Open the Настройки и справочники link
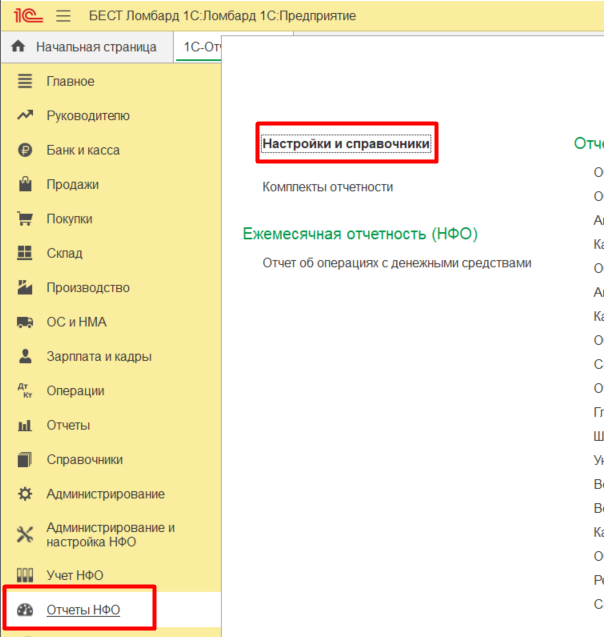Viewport: 604px width, 637px height. (x=346, y=144)
